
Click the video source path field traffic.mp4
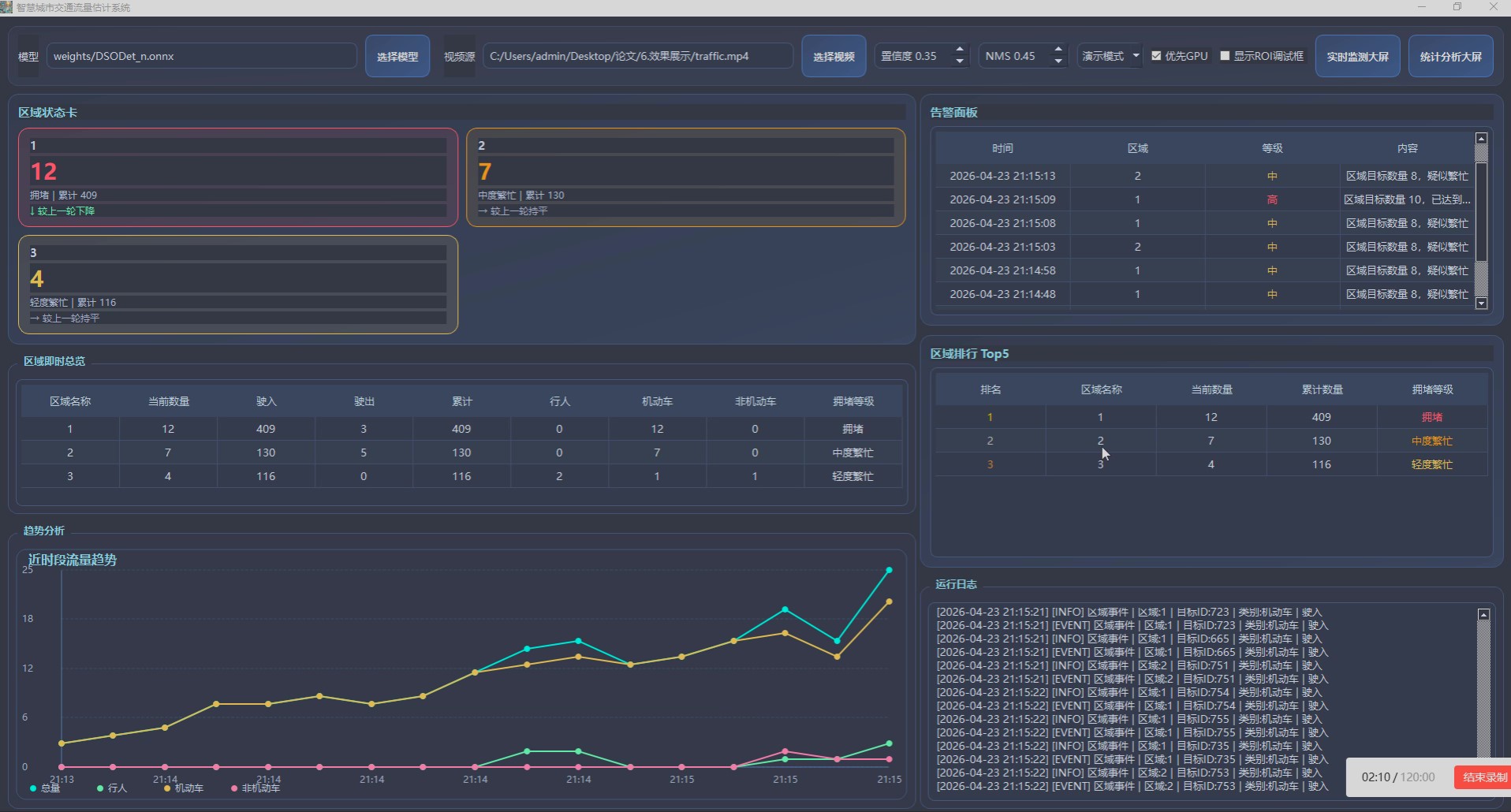pyautogui.click(x=638, y=56)
